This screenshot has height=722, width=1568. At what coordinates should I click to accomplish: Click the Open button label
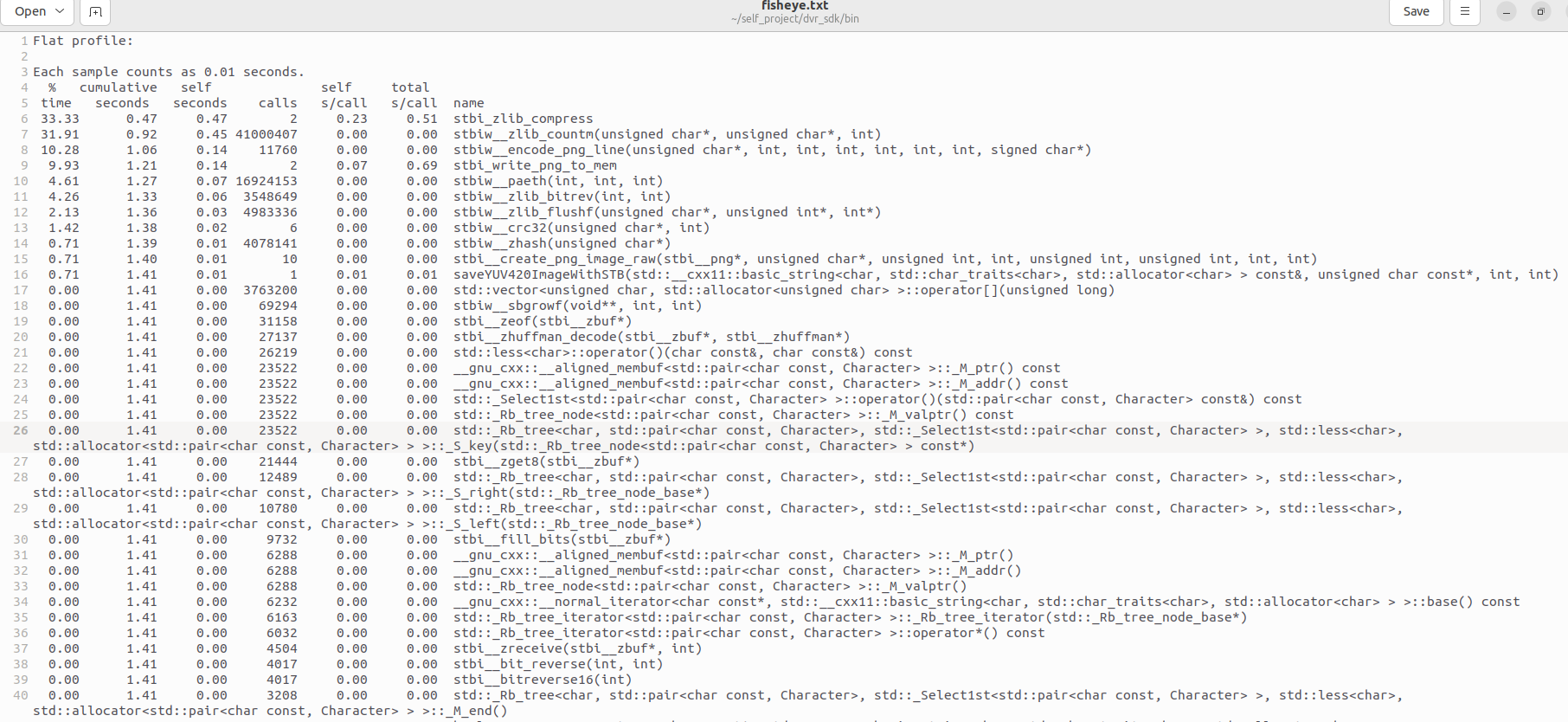pyautogui.click(x=30, y=11)
